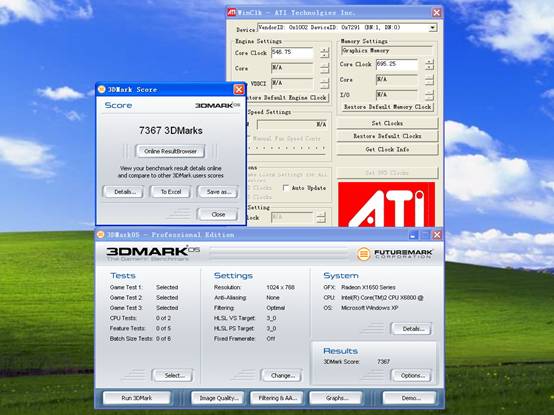Screen dimensions: 554x415
Task: Click the Set Clocks button
Action: (x=387, y=123)
